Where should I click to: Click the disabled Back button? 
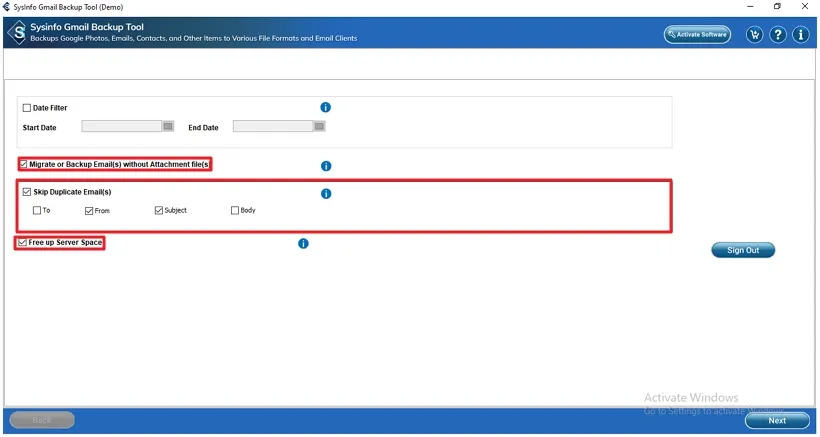[42, 420]
